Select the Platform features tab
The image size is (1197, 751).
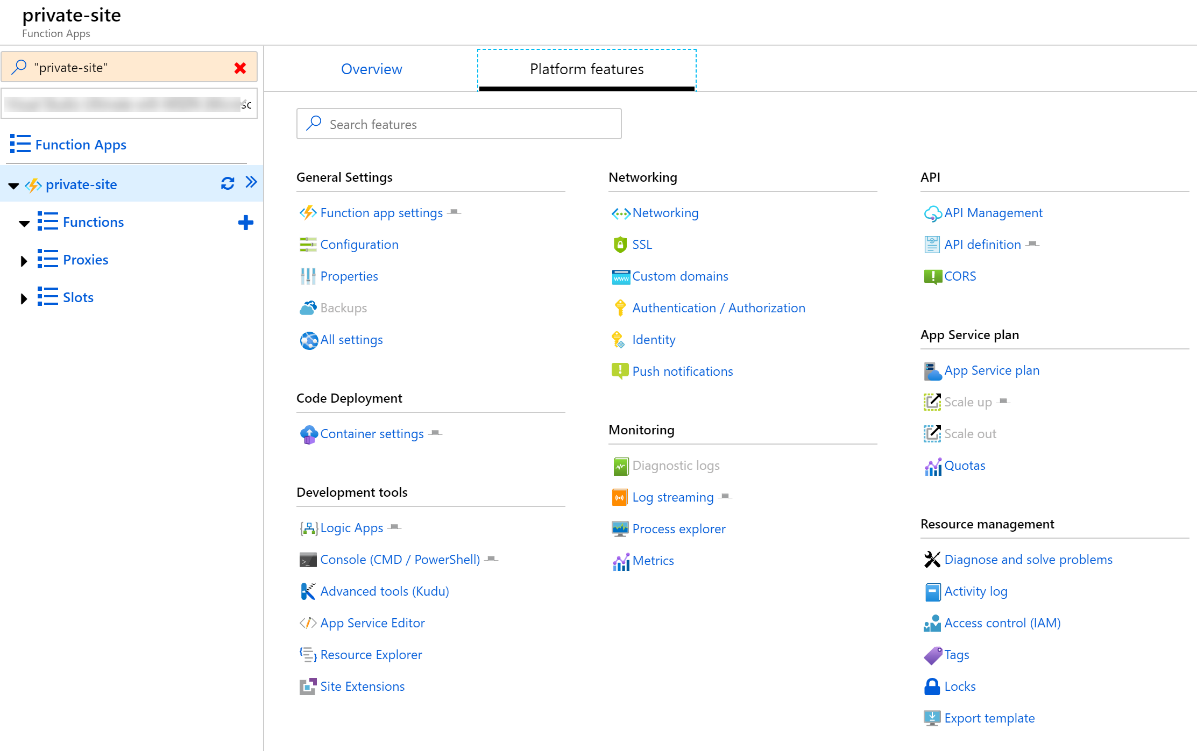(x=587, y=69)
